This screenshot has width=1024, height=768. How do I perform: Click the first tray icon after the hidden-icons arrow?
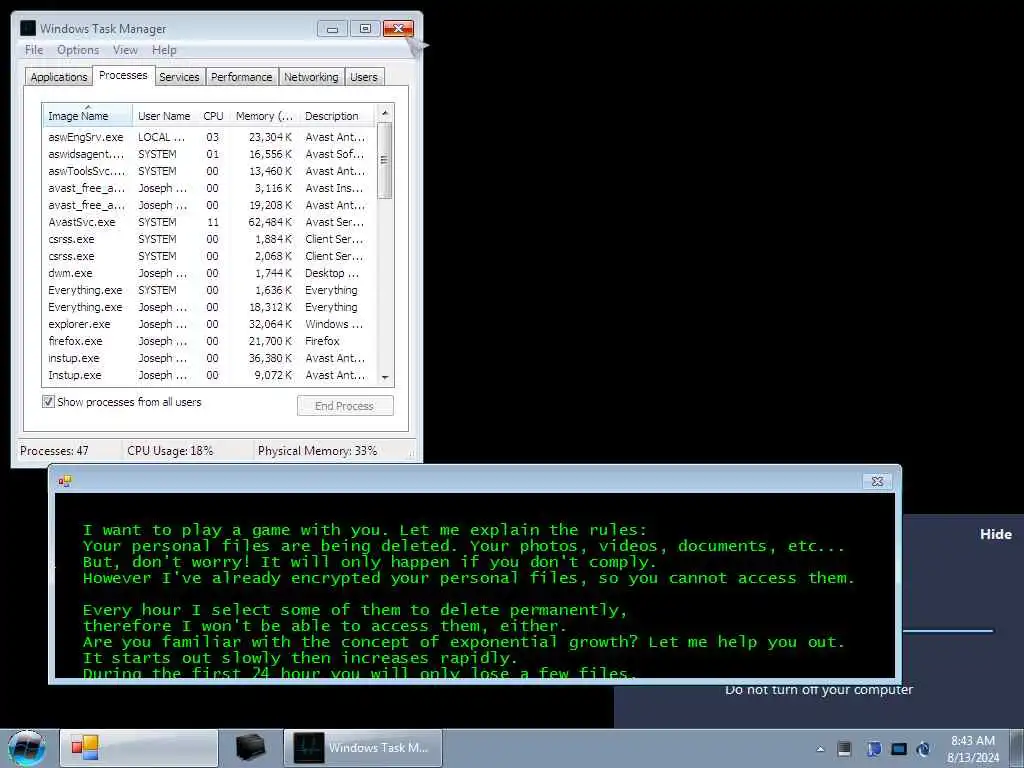point(844,749)
